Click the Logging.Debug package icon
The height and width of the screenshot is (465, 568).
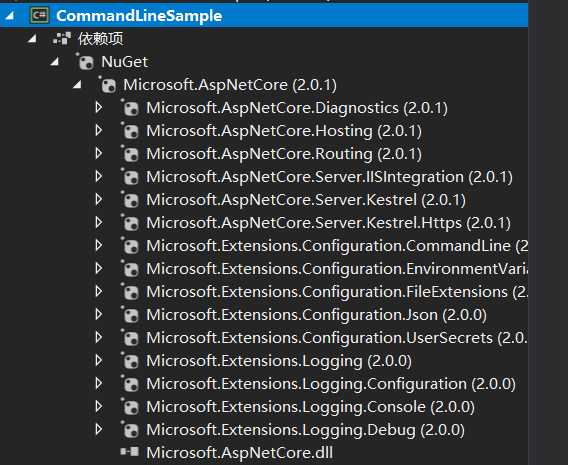130,430
